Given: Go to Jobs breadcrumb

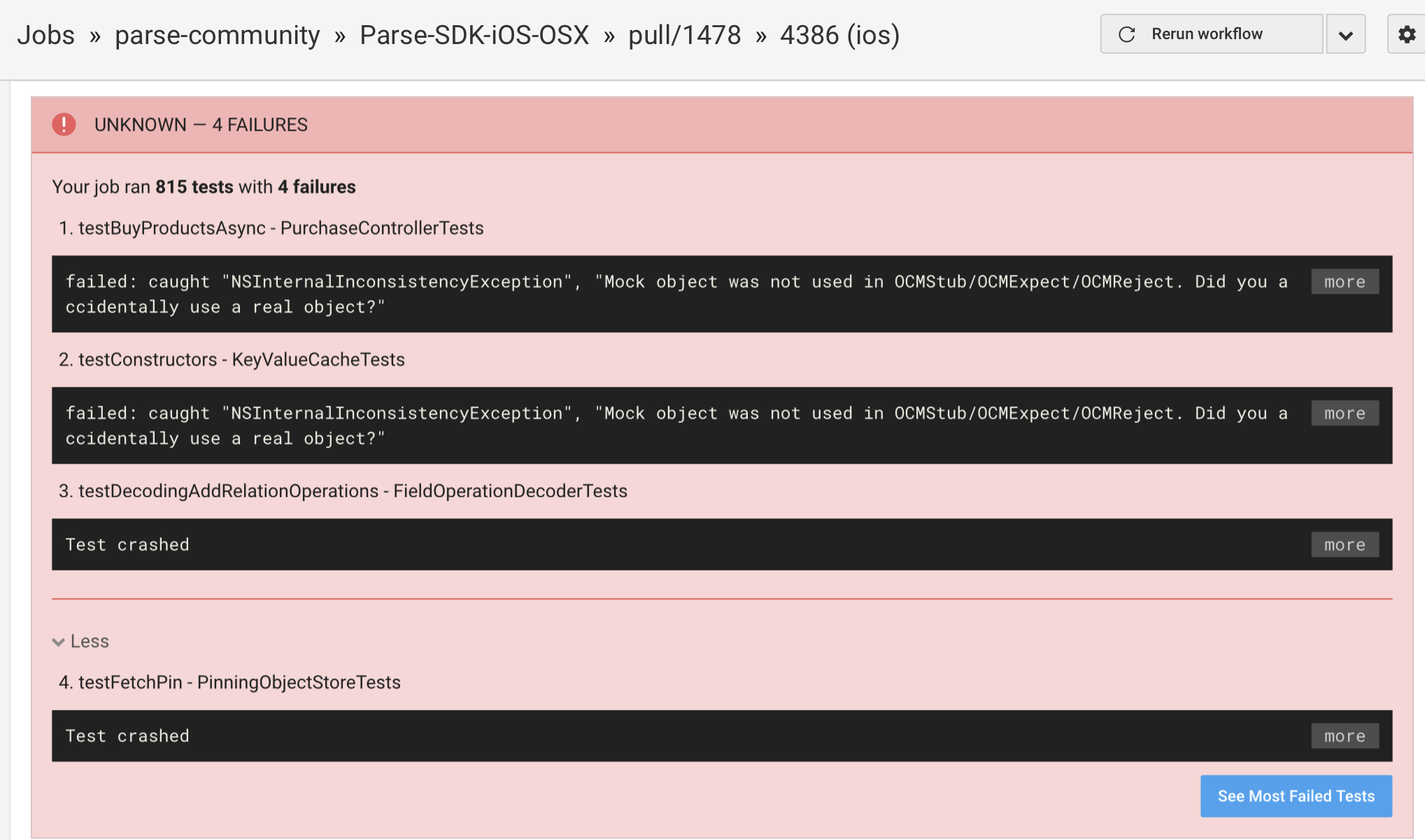Looking at the screenshot, I should coord(45,35).
